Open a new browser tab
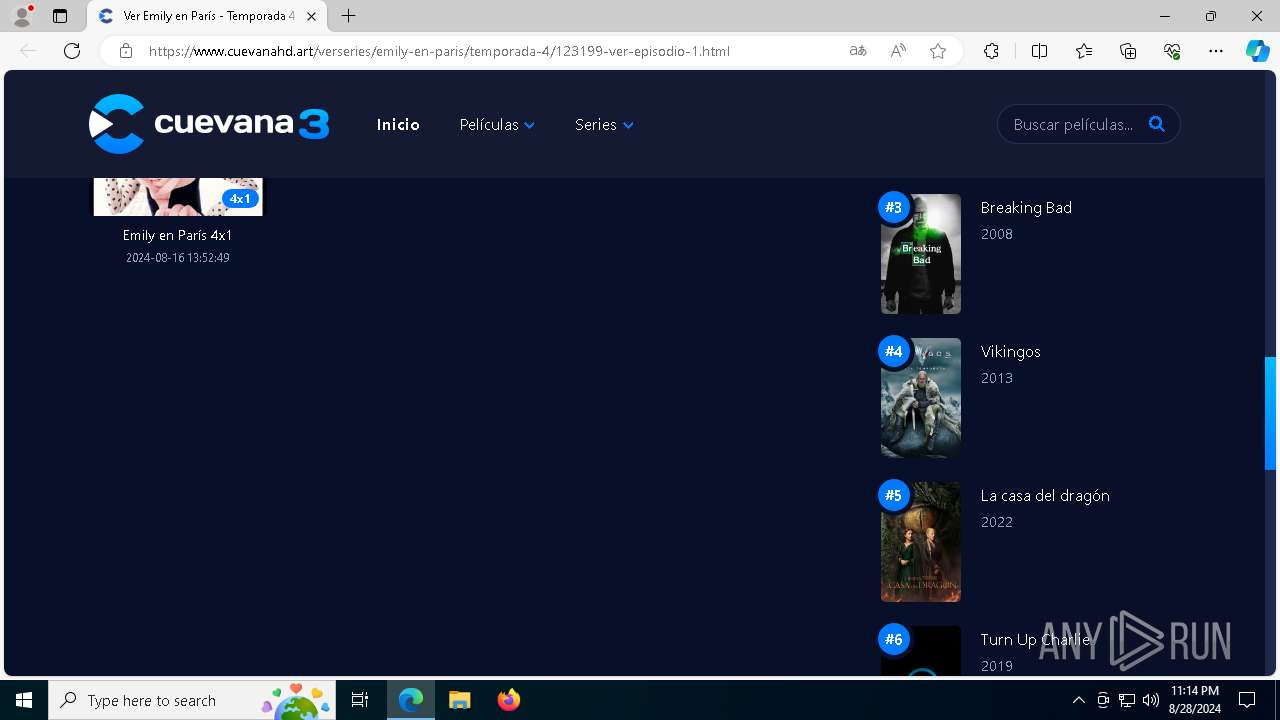The height and width of the screenshot is (720, 1280). pyautogui.click(x=348, y=16)
